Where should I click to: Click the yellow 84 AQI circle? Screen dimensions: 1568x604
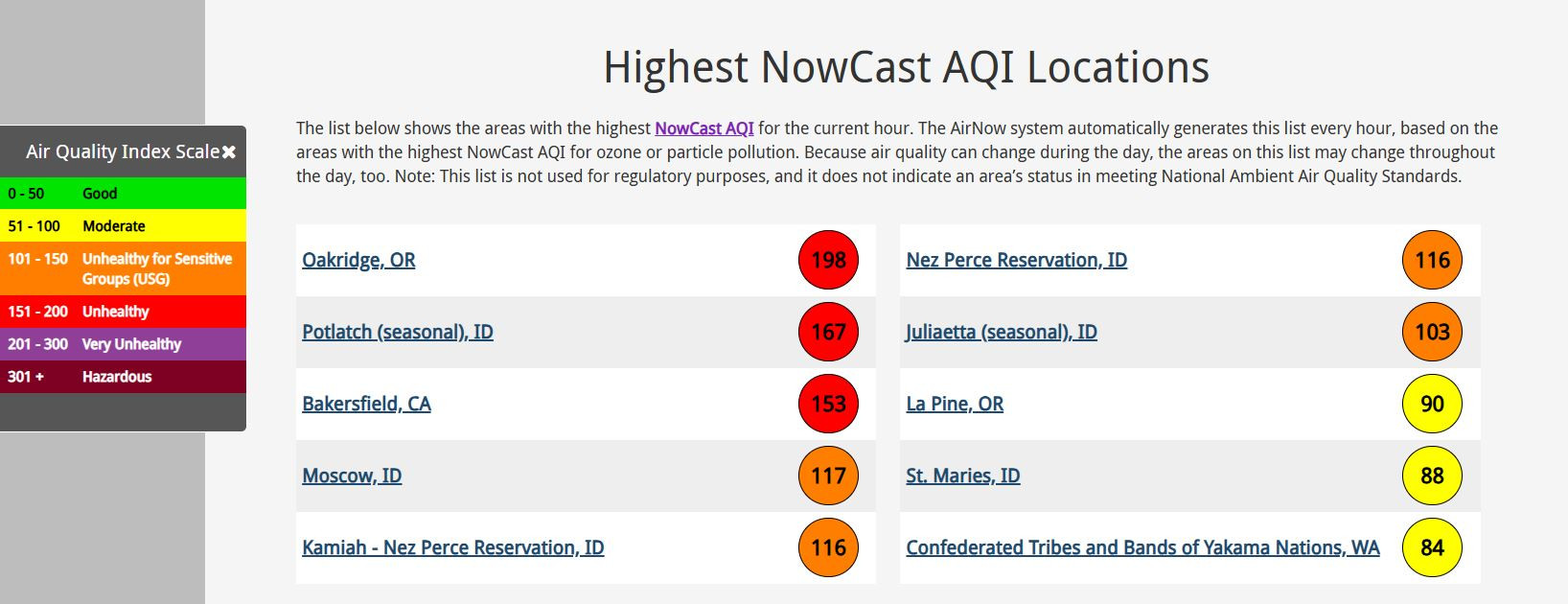[x=1432, y=547]
